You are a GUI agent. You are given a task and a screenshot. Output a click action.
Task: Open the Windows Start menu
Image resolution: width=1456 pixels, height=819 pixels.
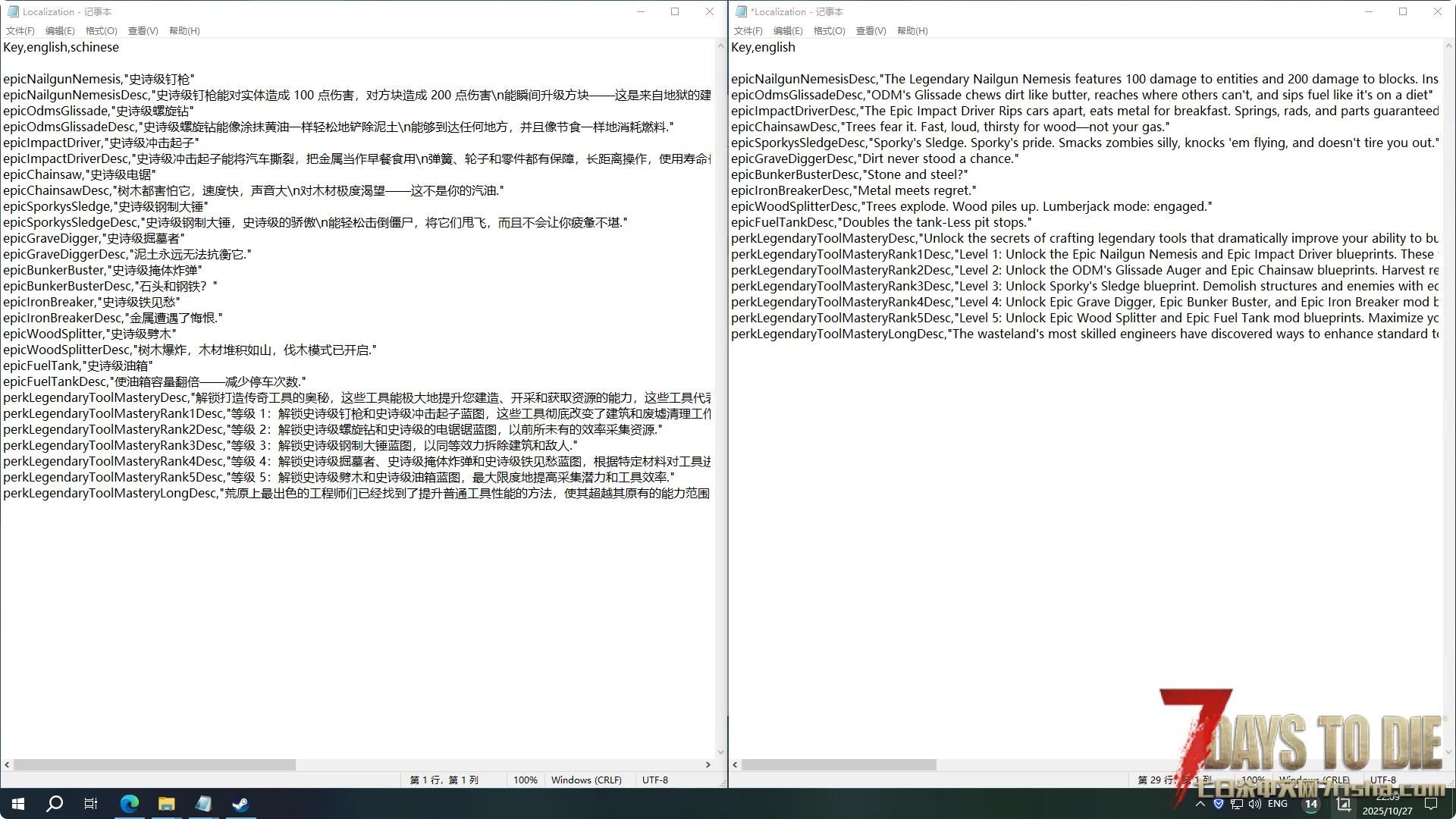point(18,804)
